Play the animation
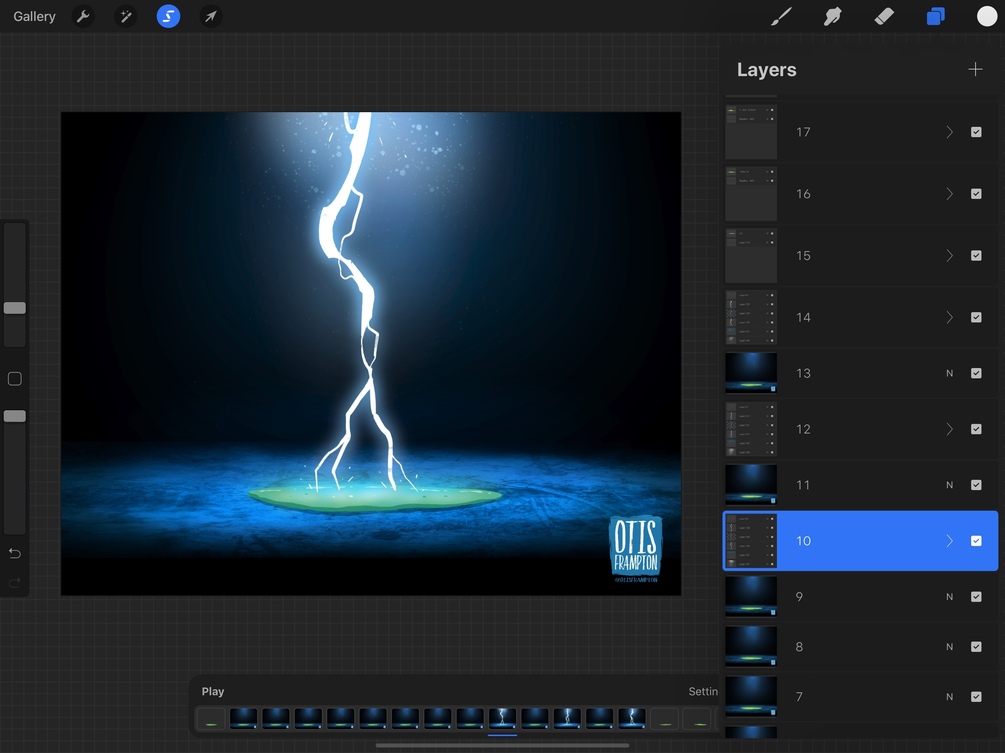1005x753 pixels. (x=213, y=691)
